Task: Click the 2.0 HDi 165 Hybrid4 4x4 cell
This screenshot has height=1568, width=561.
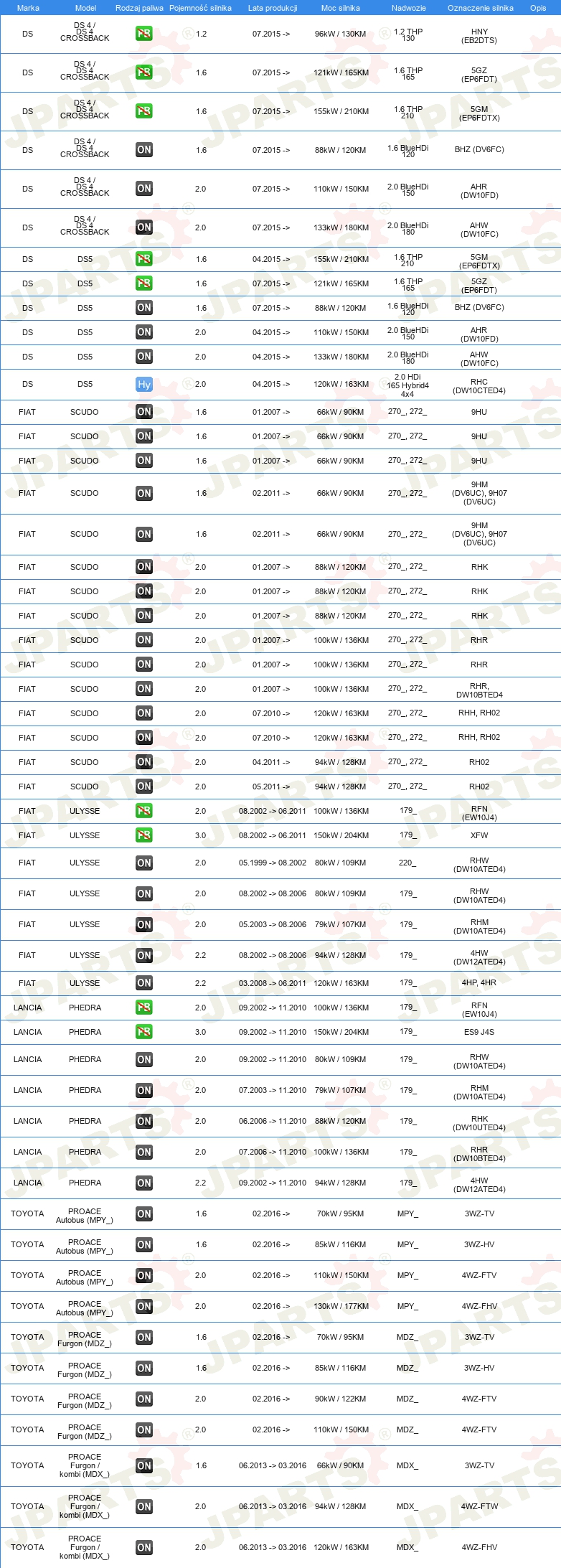Action: [408, 385]
